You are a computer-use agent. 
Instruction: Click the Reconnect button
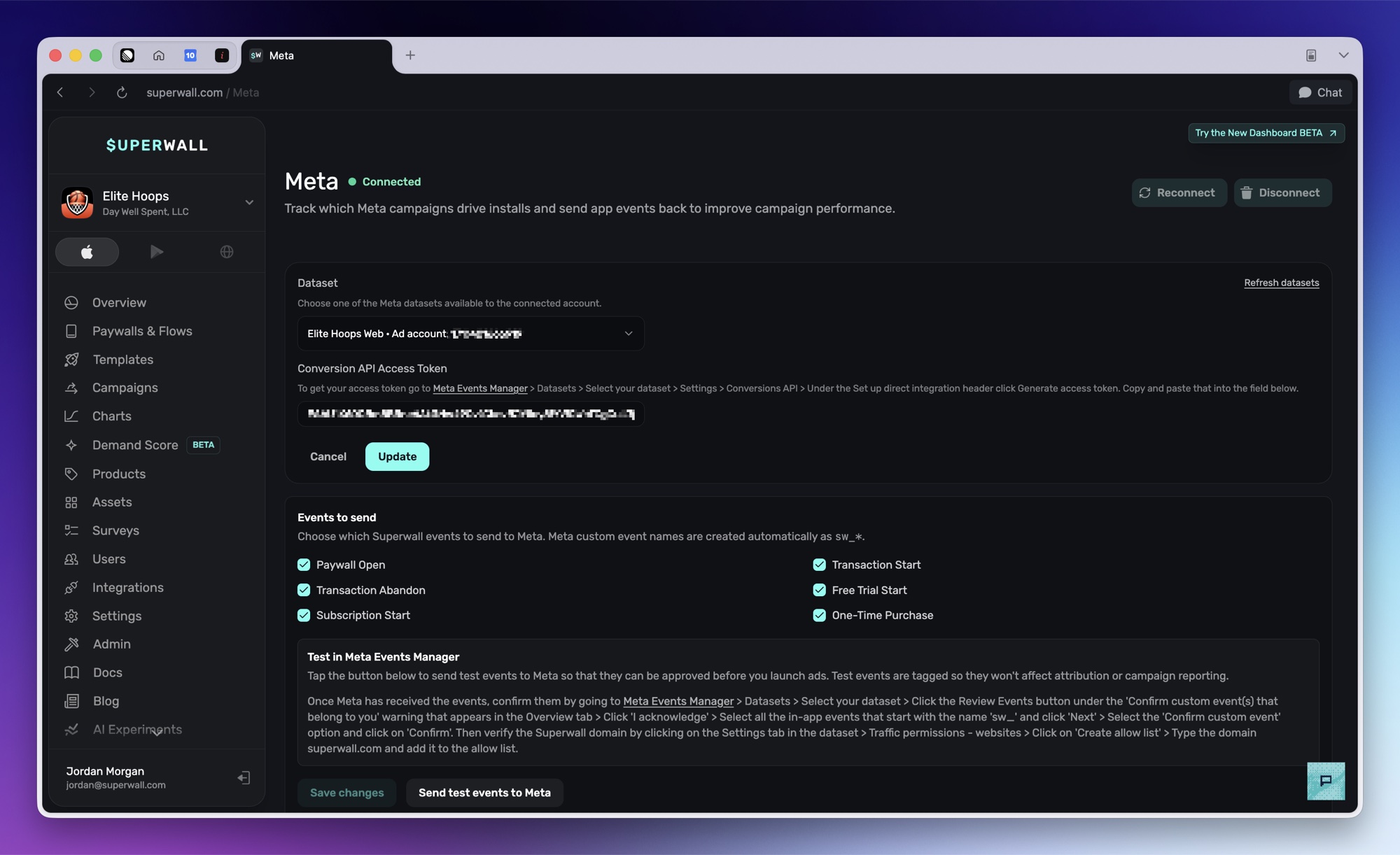click(x=1179, y=193)
